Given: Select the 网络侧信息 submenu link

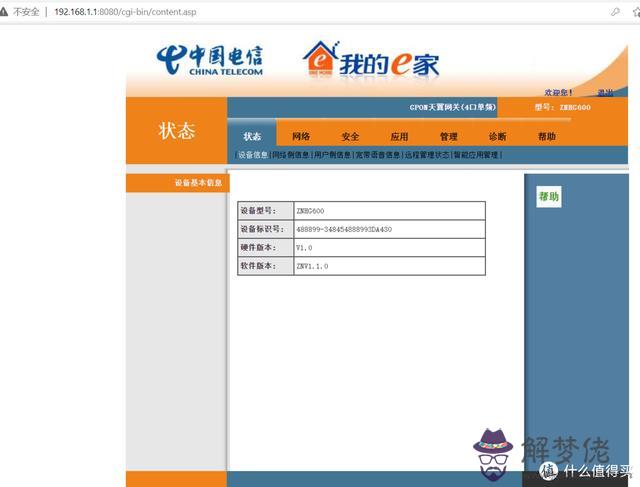Looking at the screenshot, I should coord(291,155).
